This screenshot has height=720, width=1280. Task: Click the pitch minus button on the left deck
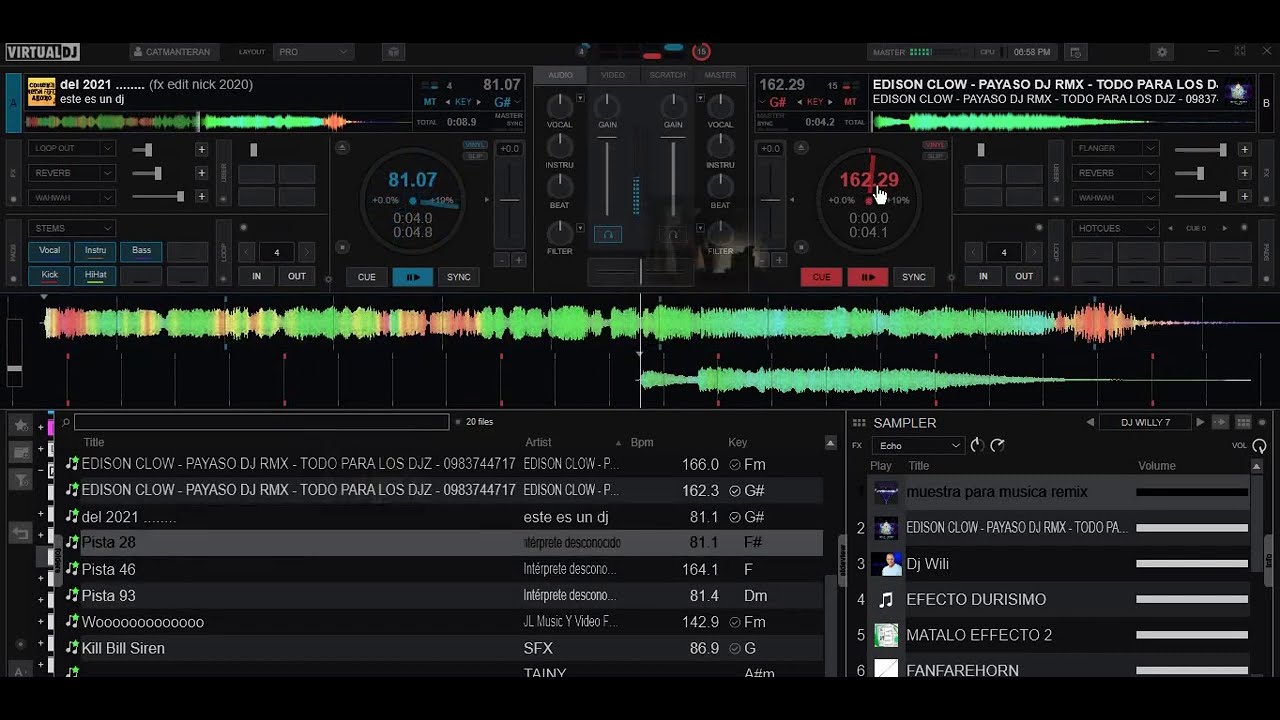click(503, 260)
